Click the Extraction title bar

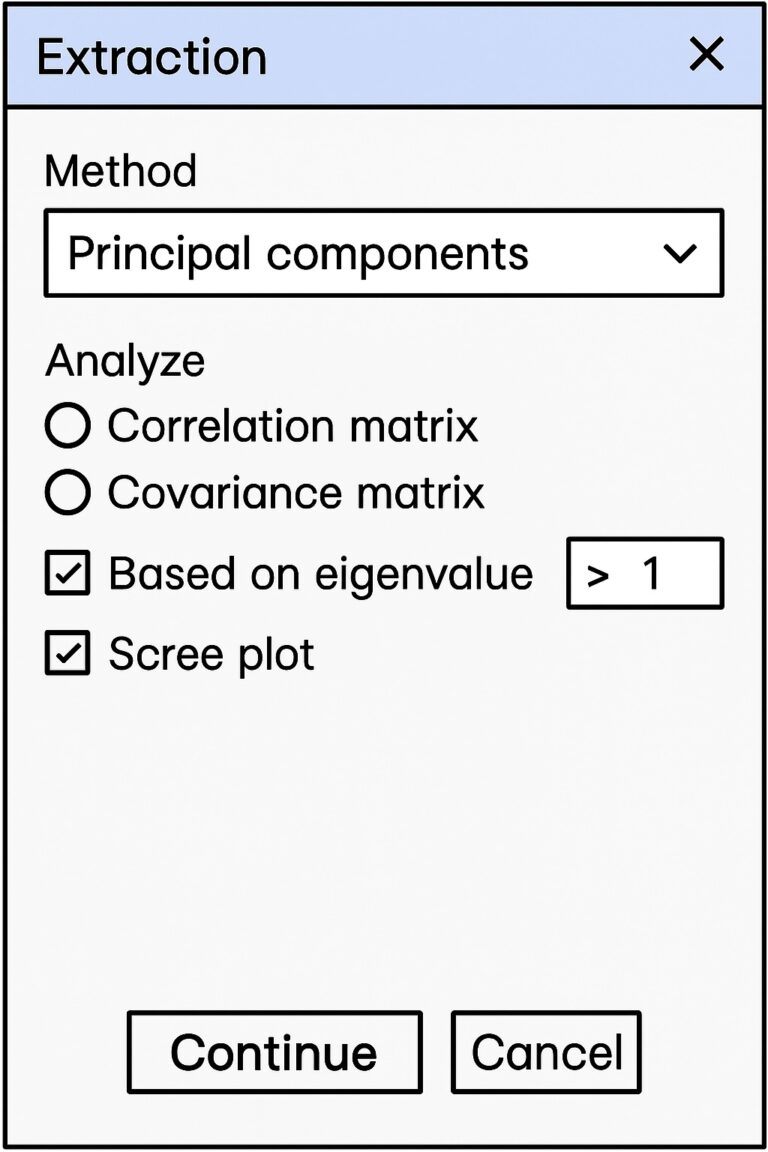(300, 56)
